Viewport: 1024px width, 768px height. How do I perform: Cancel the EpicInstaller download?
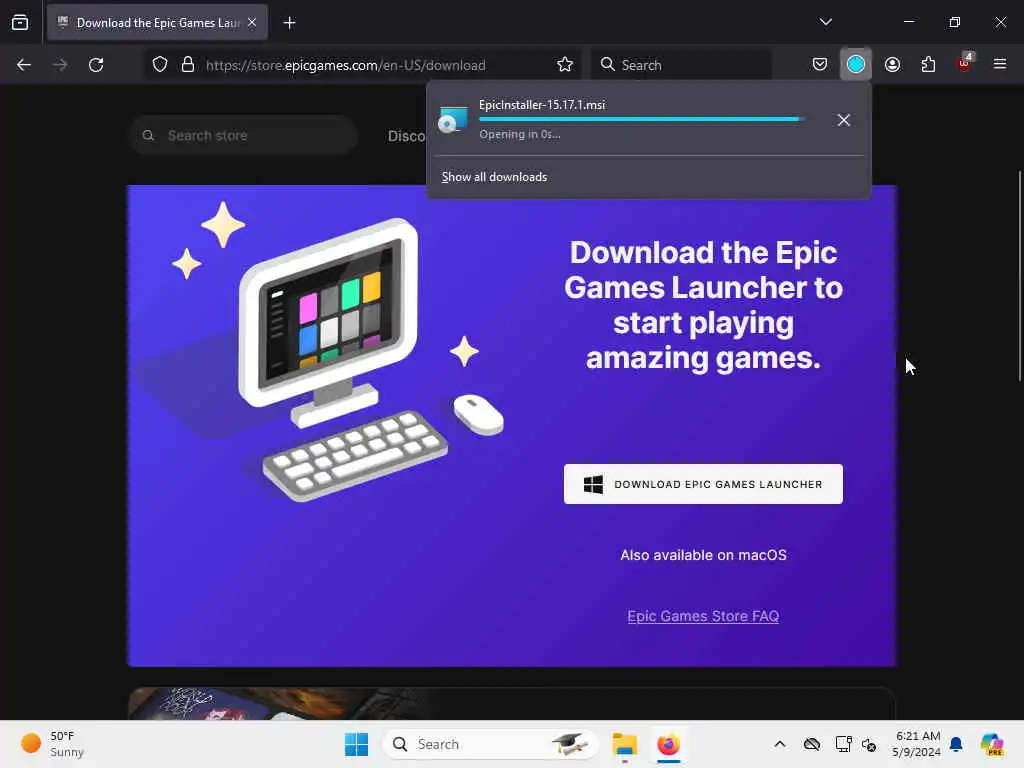pos(844,120)
